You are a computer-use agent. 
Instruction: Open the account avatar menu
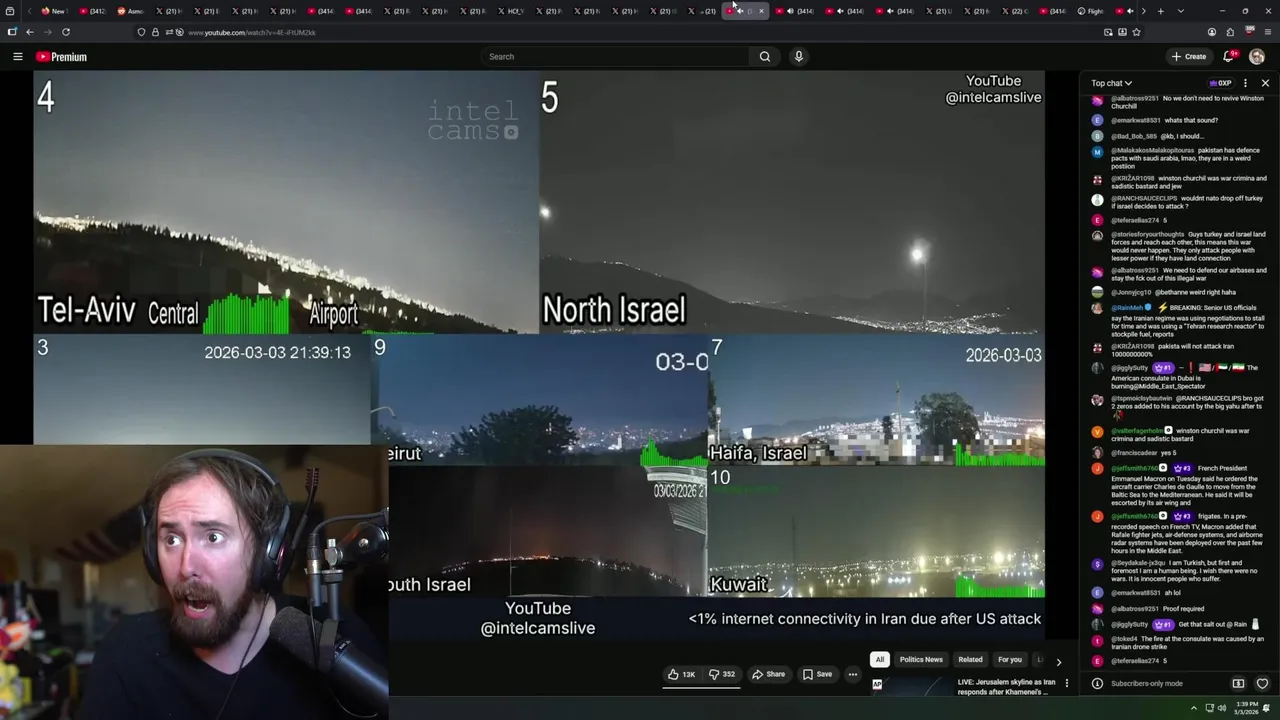coord(1257,57)
